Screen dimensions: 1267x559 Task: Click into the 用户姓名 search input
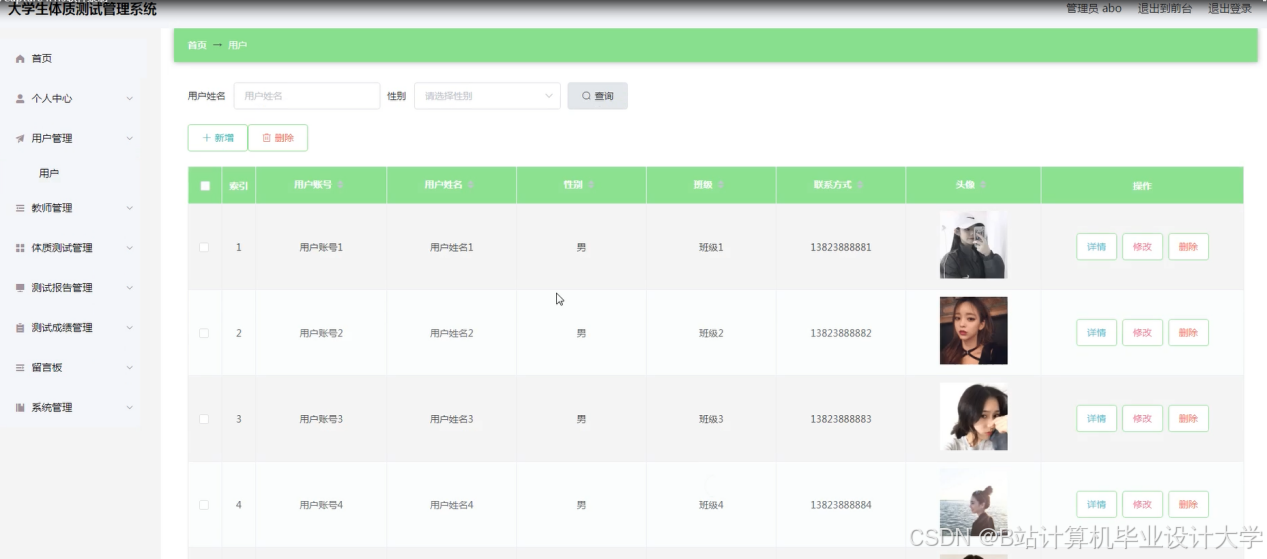pos(307,96)
